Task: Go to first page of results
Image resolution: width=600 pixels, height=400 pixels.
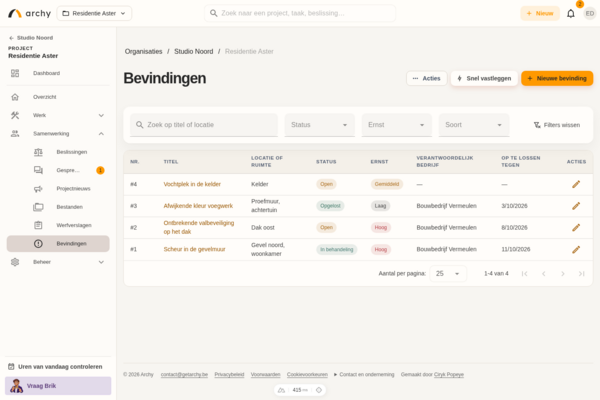Action: click(525, 274)
